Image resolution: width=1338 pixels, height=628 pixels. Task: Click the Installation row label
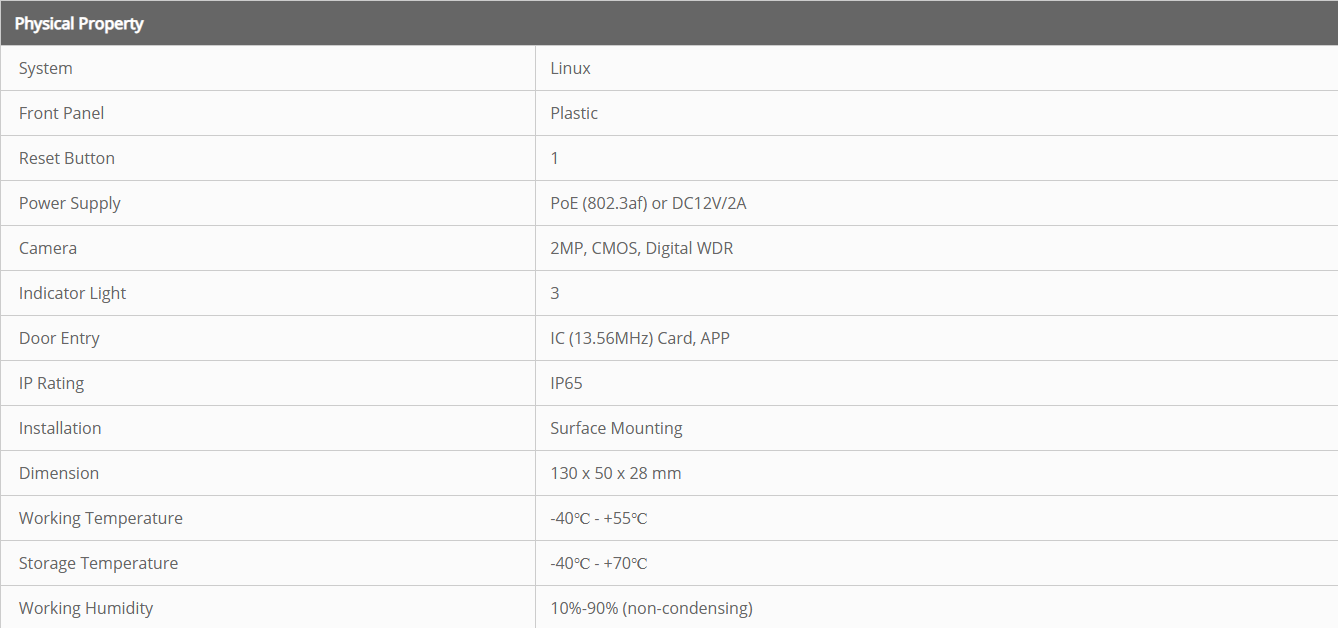60,428
